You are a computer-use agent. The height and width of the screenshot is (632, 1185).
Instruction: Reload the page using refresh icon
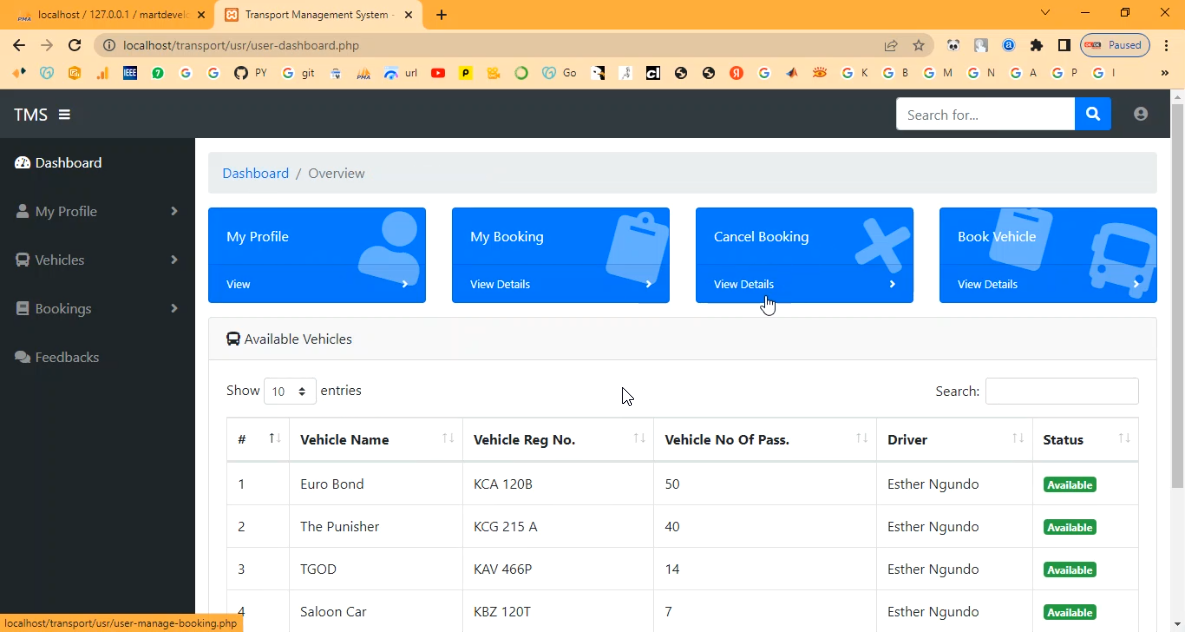tap(74, 45)
